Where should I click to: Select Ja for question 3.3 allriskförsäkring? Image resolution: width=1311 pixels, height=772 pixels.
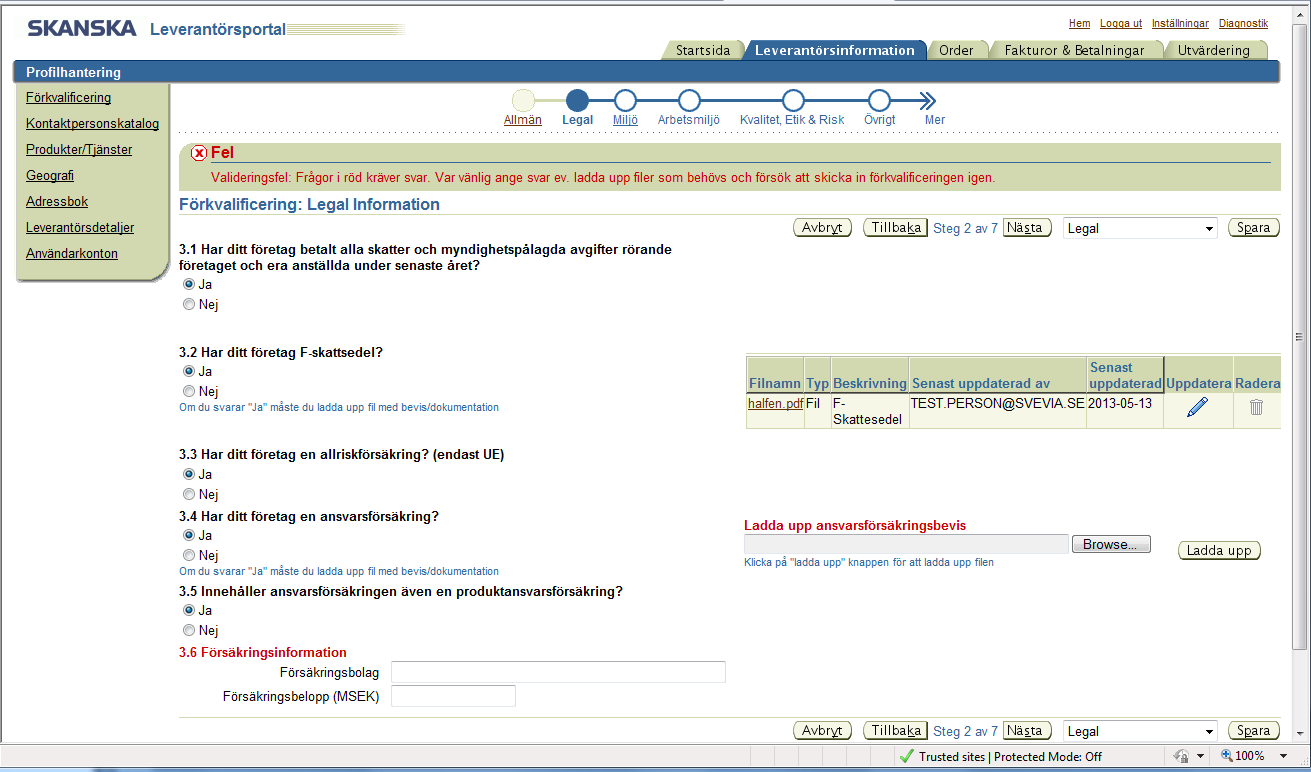(x=189, y=474)
